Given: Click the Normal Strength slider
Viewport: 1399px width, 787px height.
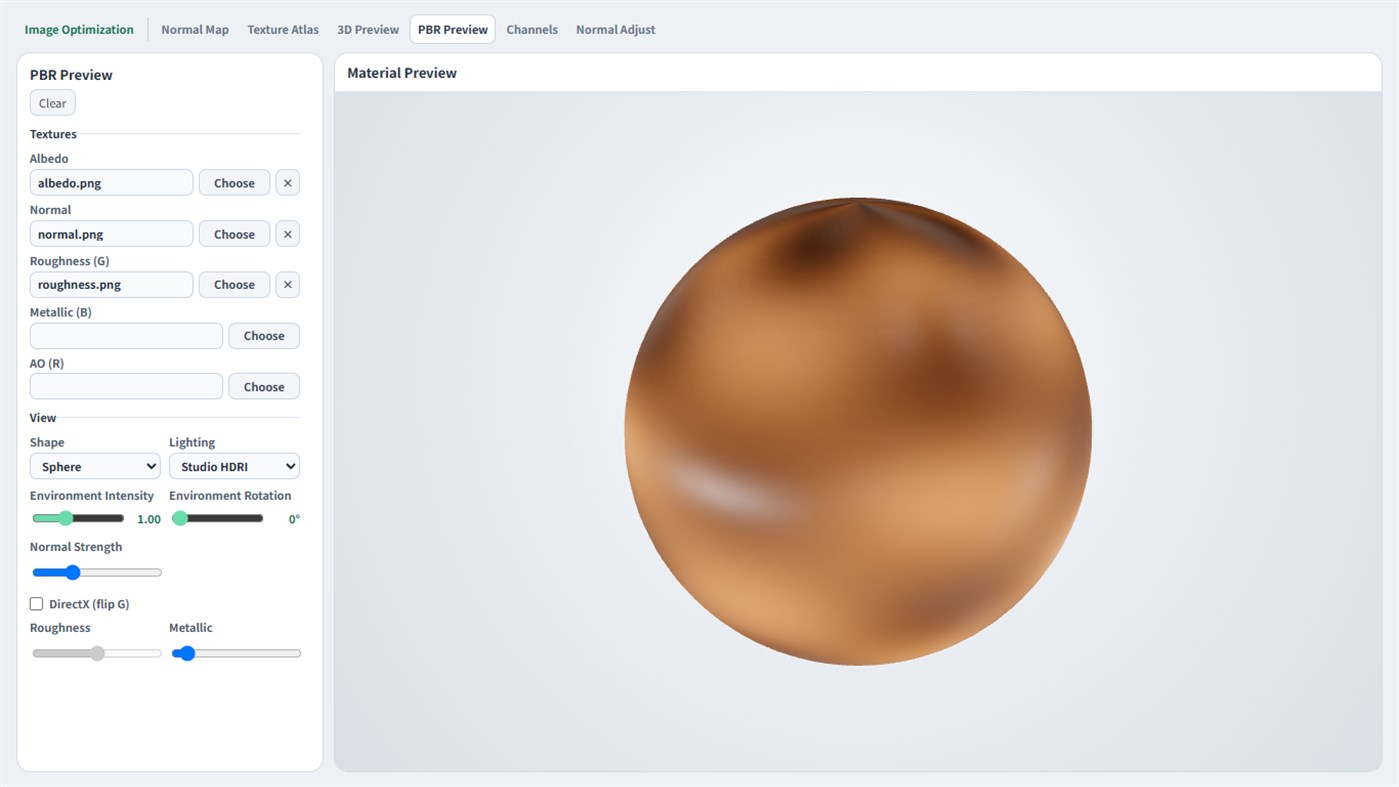Looking at the screenshot, I should (x=97, y=572).
